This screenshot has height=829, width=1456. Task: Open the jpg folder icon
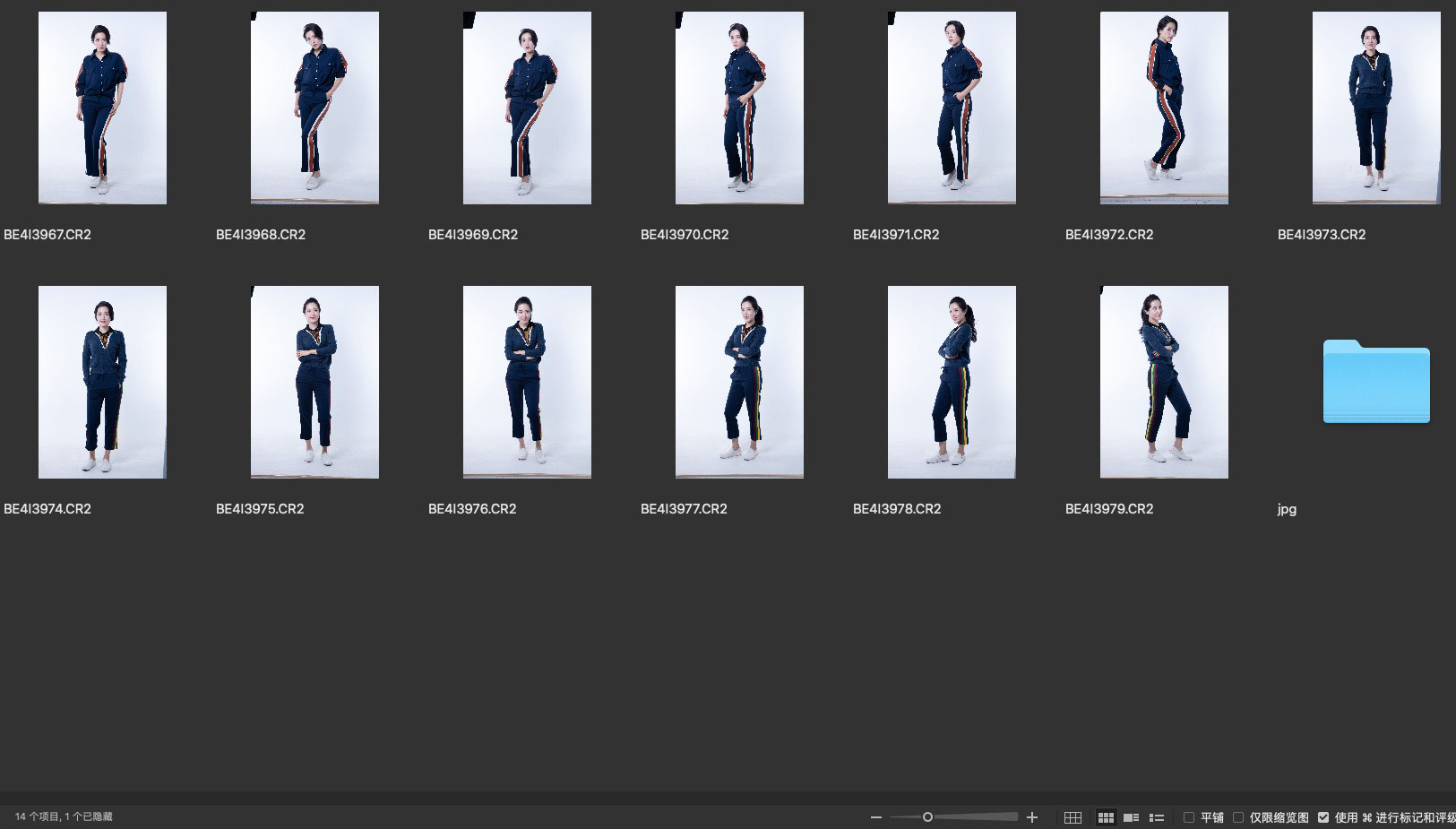pyautogui.click(x=1376, y=382)
